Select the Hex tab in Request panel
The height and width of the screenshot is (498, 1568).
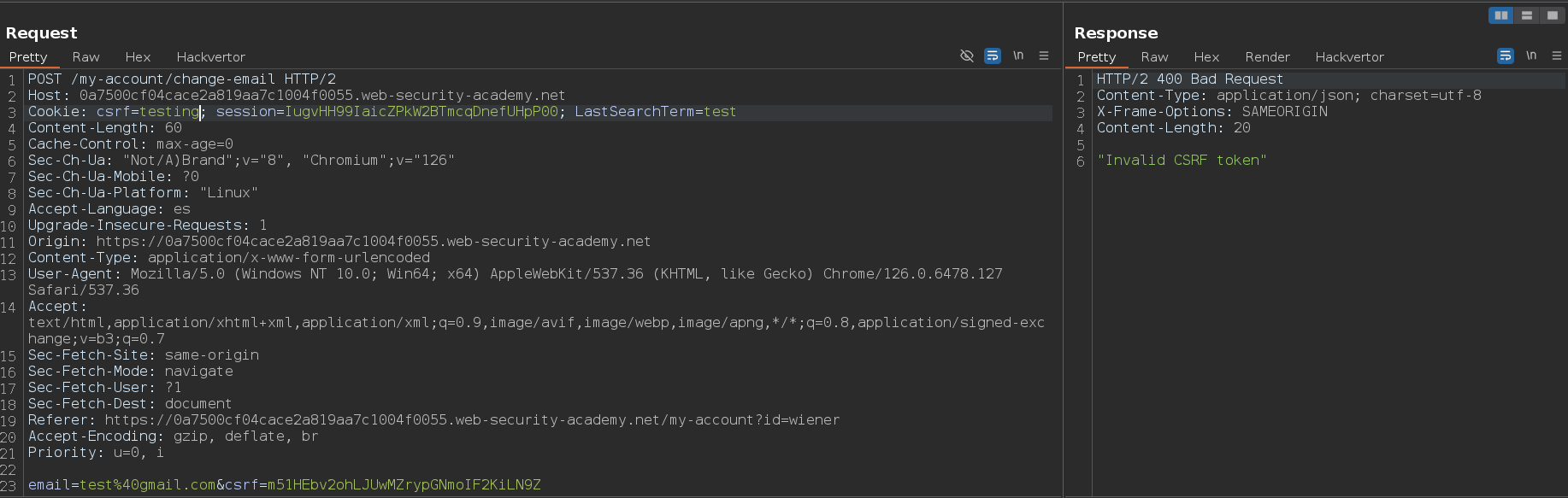138,57
